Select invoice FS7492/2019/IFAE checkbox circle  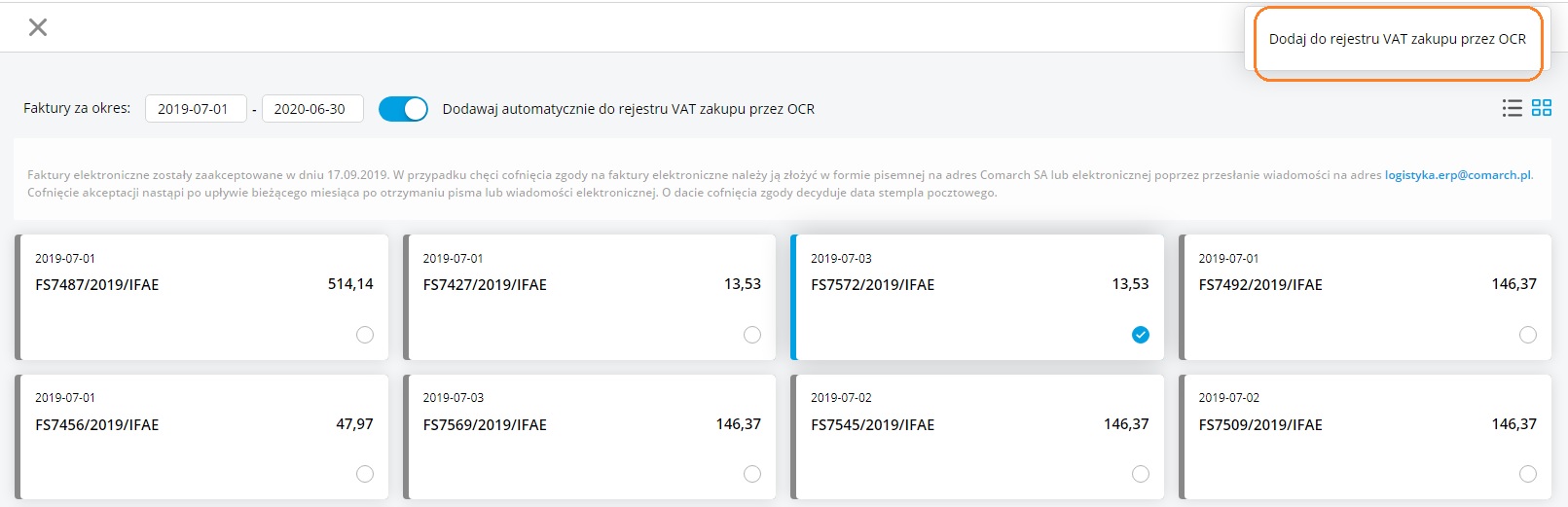[x=1528, y=335]
